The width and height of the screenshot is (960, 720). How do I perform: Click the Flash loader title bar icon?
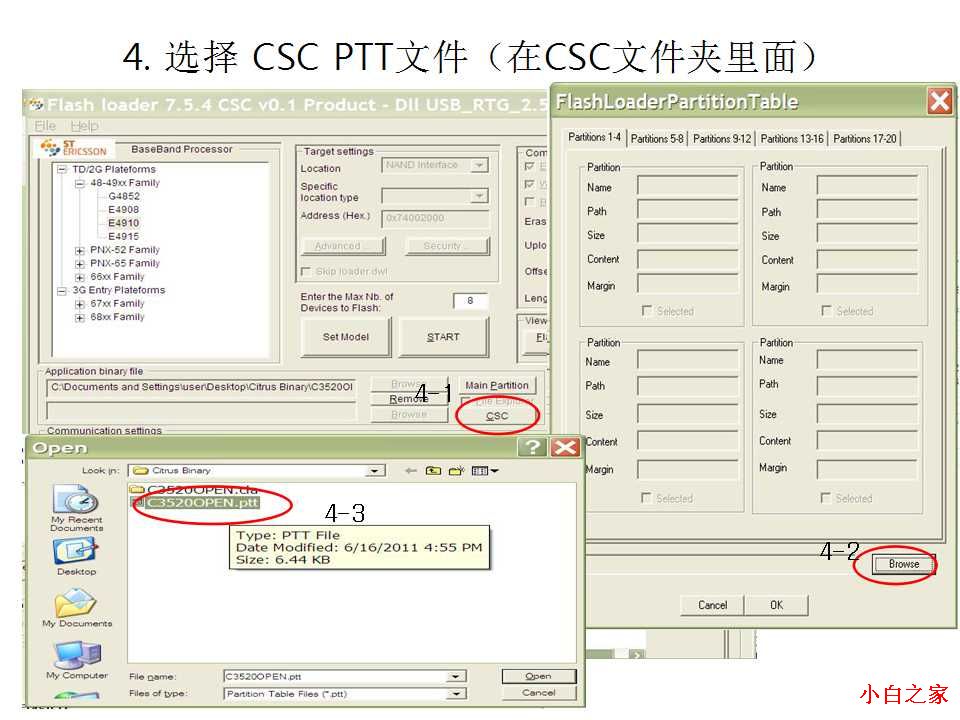click(37, 104)
